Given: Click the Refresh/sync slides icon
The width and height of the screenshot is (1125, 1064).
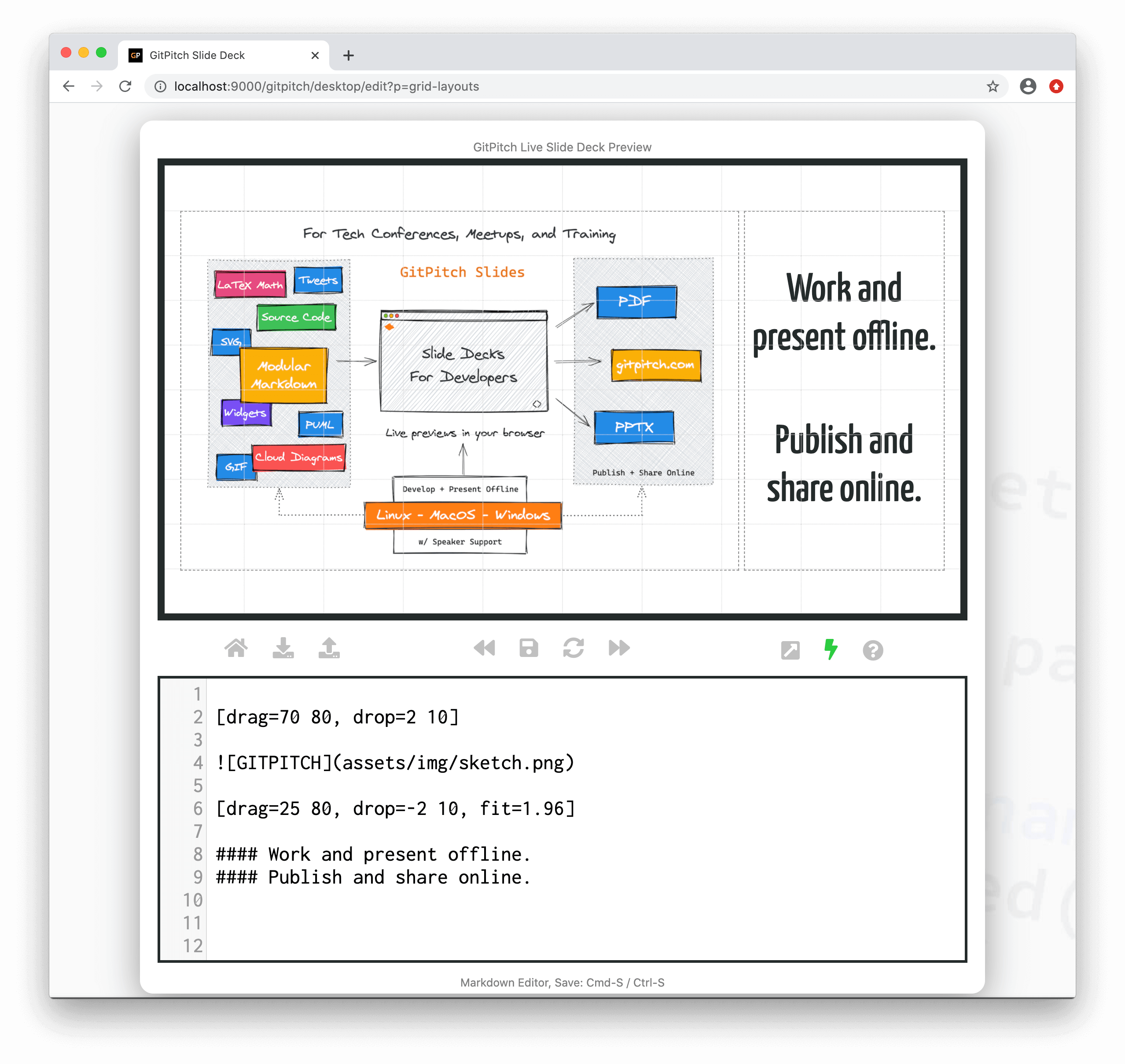Looking at the screenshot, I should [x=576, y=648].
